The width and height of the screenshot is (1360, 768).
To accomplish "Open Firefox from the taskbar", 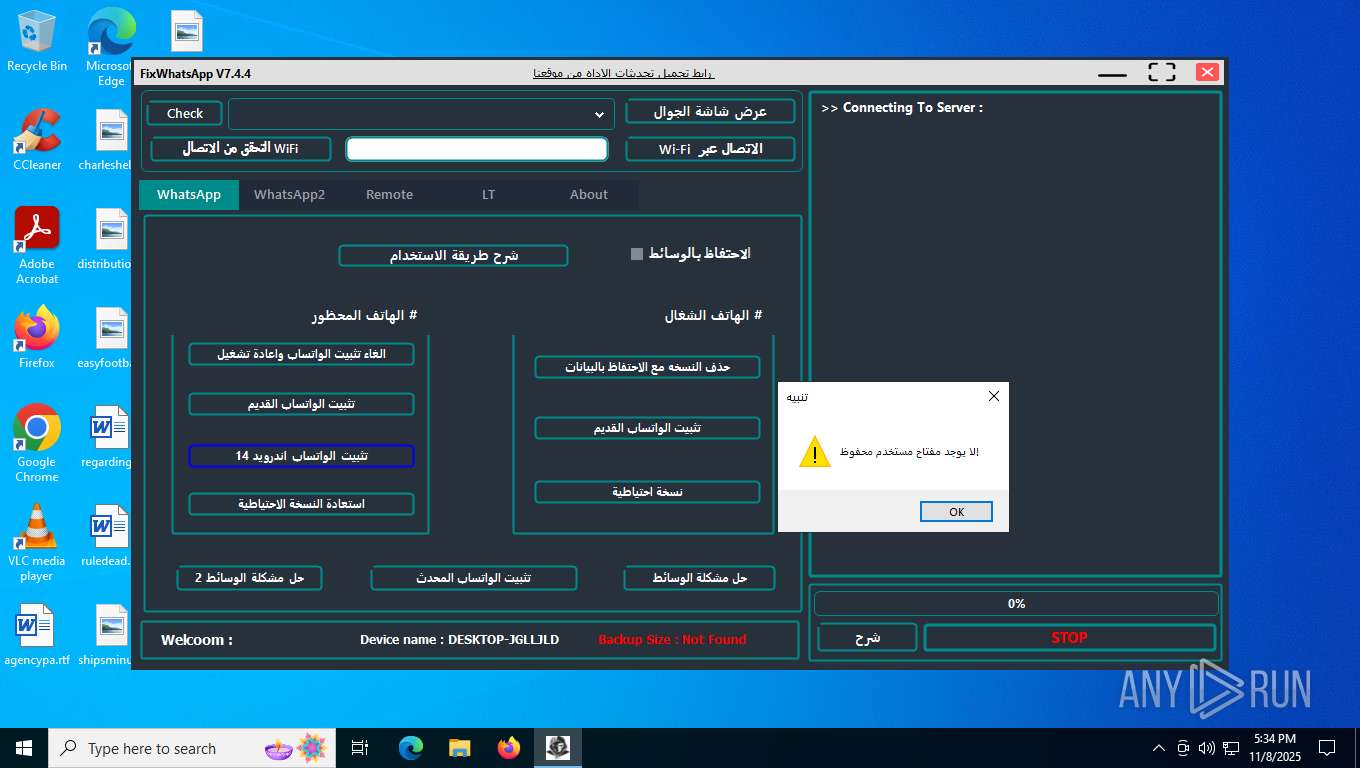I will pos(508,748).
